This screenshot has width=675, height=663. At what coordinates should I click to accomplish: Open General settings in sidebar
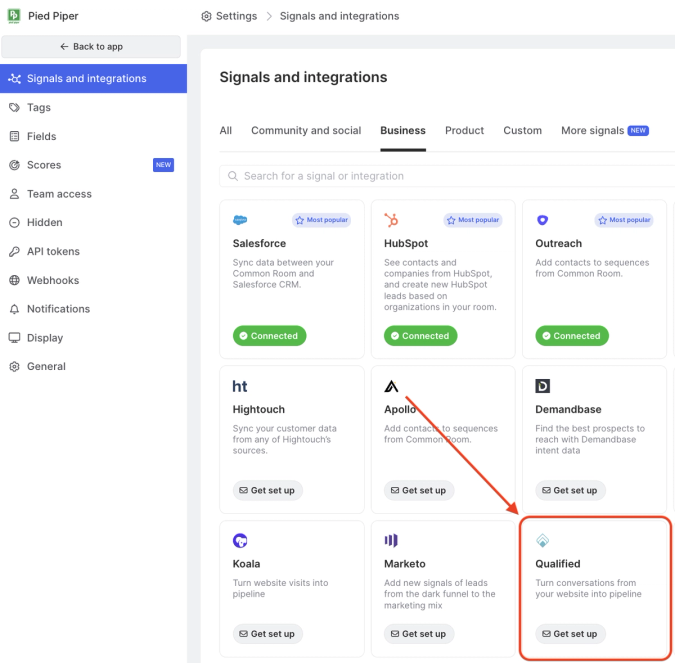tap(93, 366)
